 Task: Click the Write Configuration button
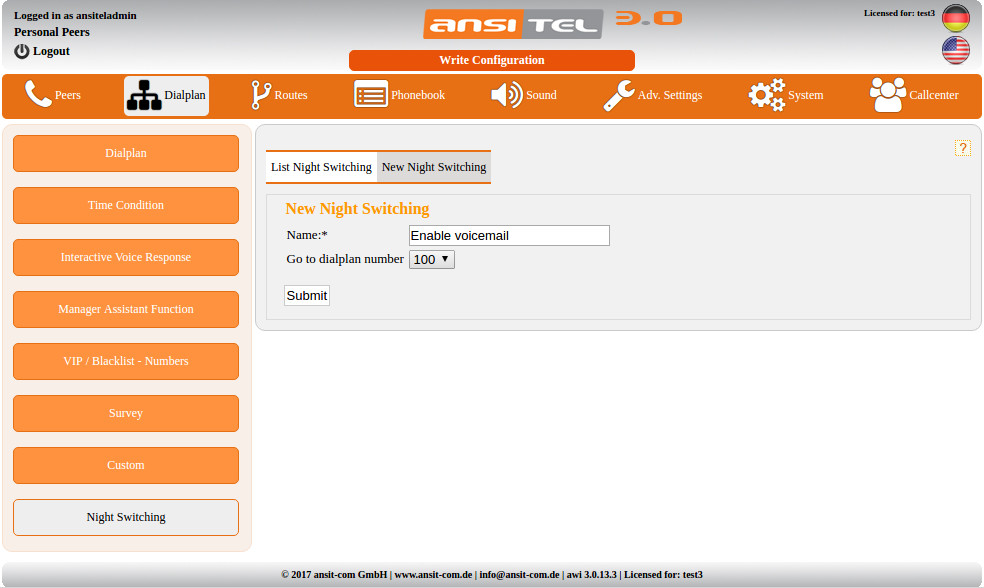pos(491,60)
